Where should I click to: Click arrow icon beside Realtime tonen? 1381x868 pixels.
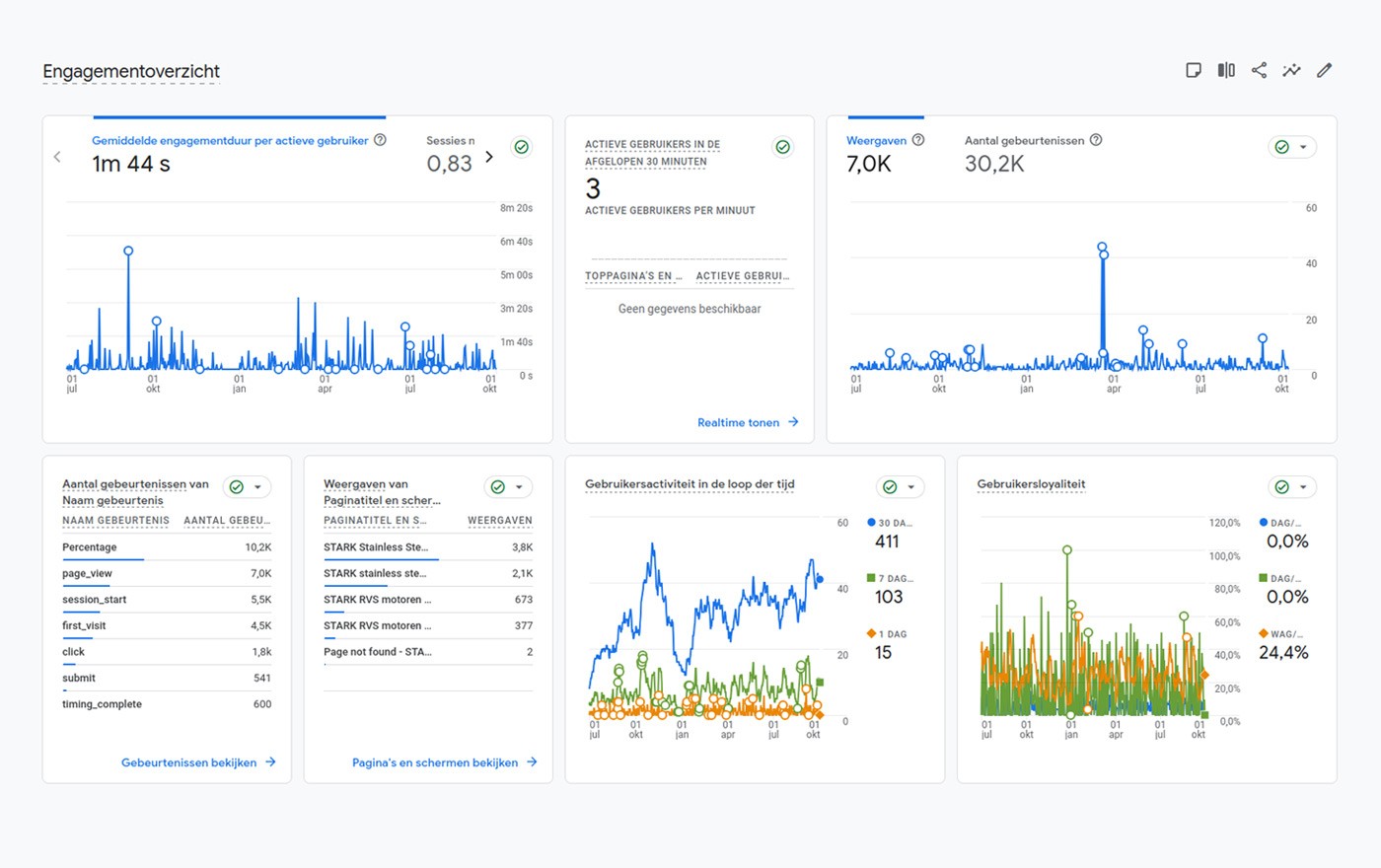click(x=793, y=422)
